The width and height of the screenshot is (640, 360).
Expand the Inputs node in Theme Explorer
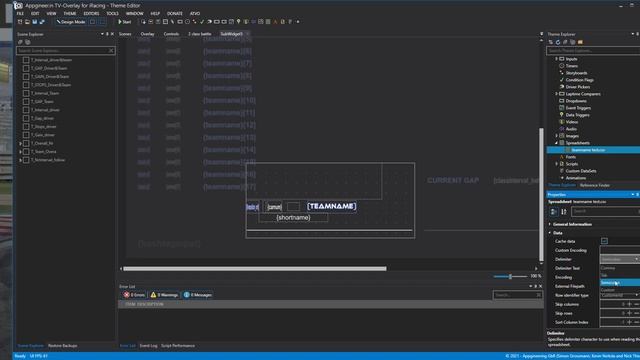[x=556, y=59]
